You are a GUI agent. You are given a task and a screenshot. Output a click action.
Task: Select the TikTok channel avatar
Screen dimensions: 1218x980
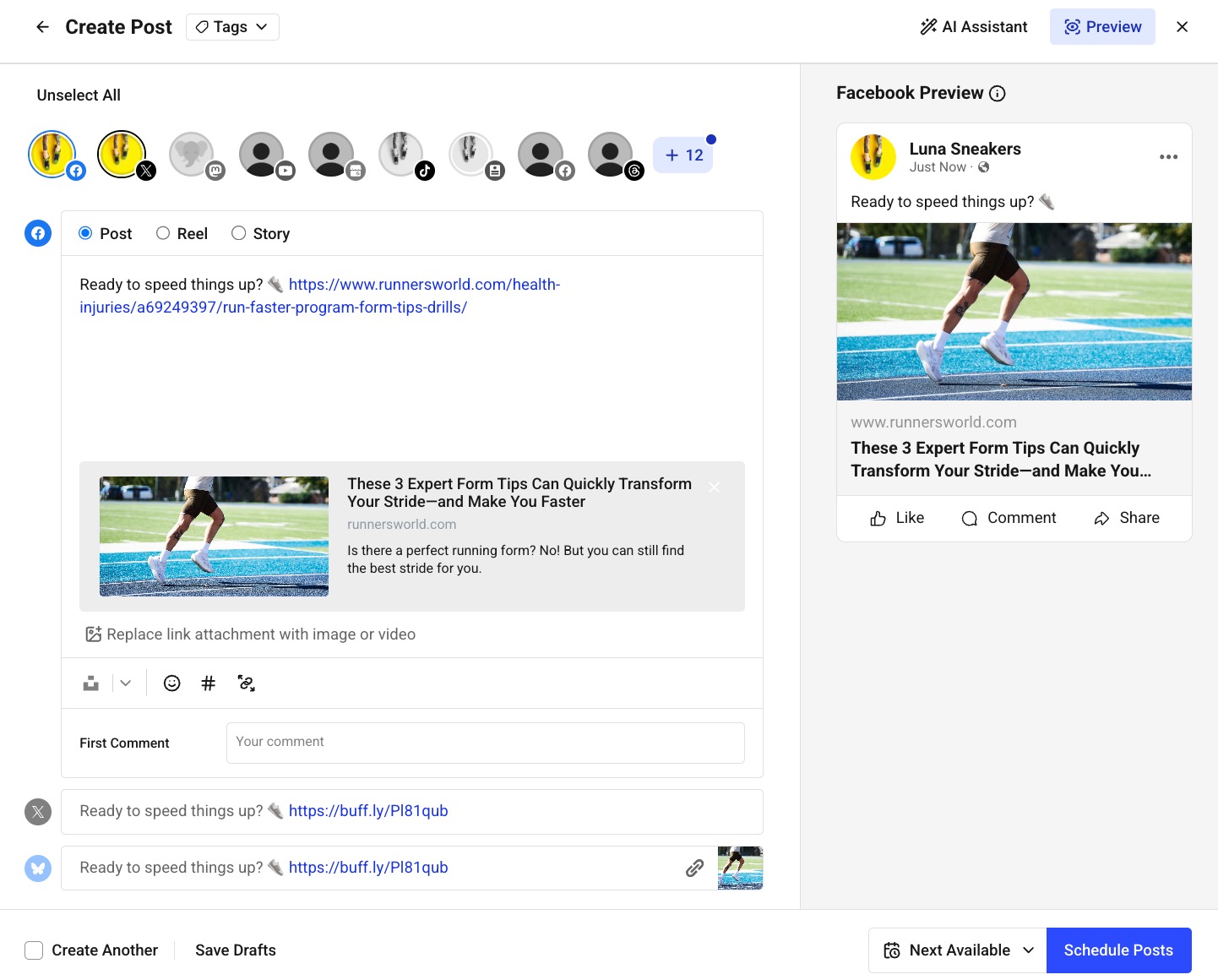click(x=400, y=155)
